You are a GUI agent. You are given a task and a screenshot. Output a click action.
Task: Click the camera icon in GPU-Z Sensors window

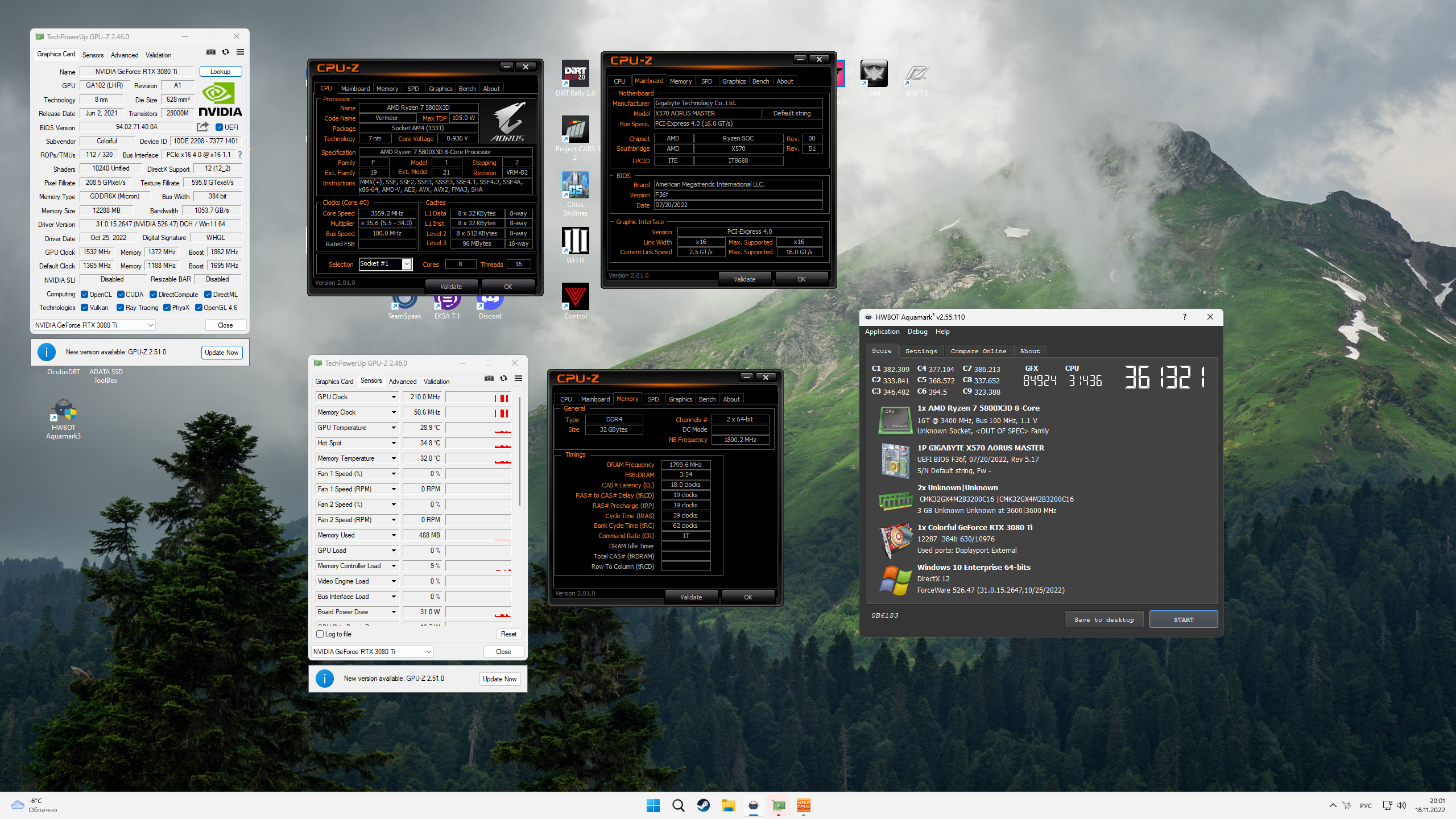pos(489,378)
